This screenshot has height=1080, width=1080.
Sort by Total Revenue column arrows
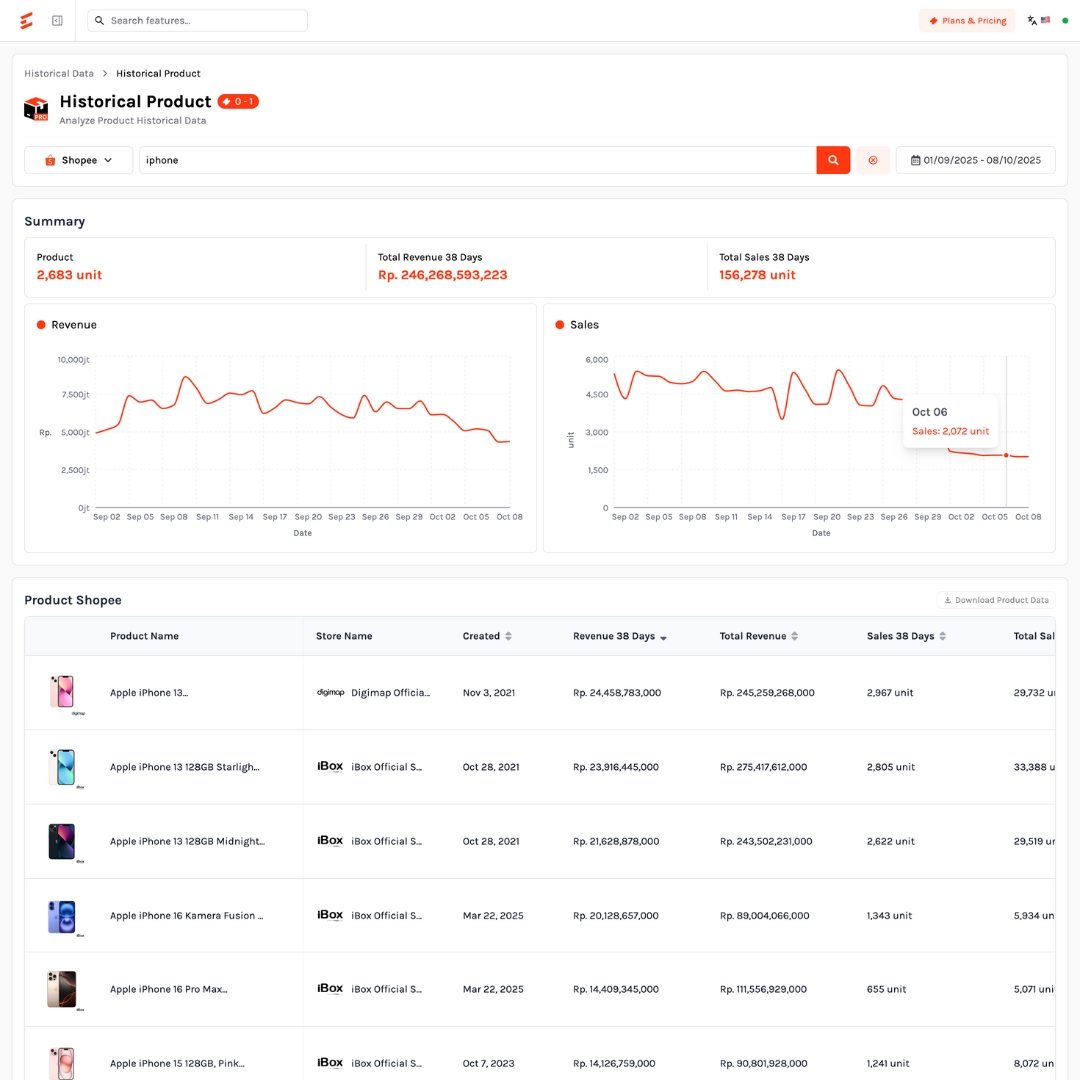pos(795,636)
